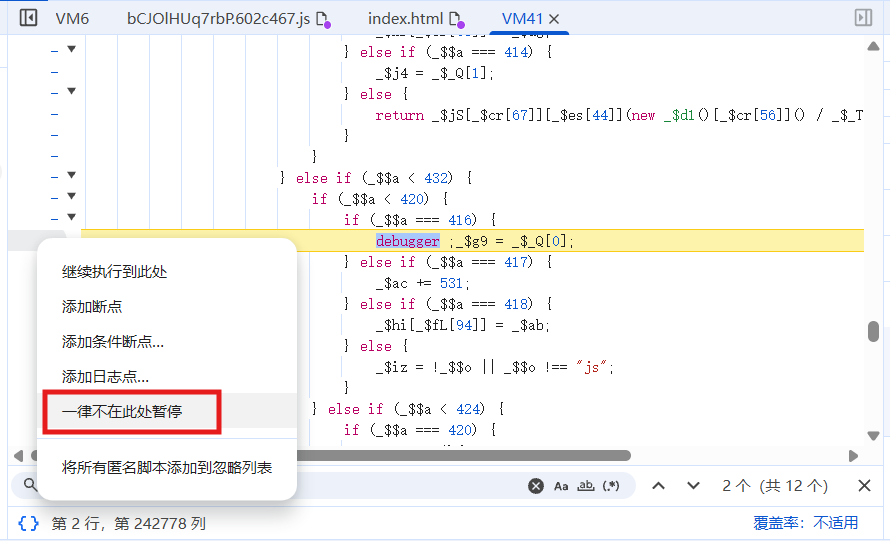Close the VM41 tab
This screenshot has width=890, height=541.
pos(555,19)
